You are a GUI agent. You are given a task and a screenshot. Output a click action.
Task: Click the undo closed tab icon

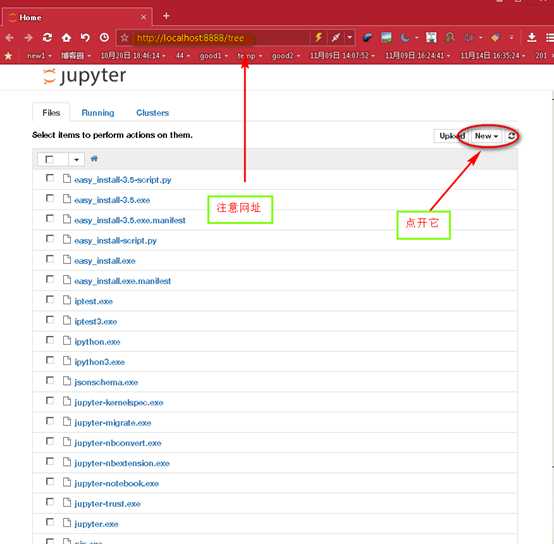pos(85,37)
